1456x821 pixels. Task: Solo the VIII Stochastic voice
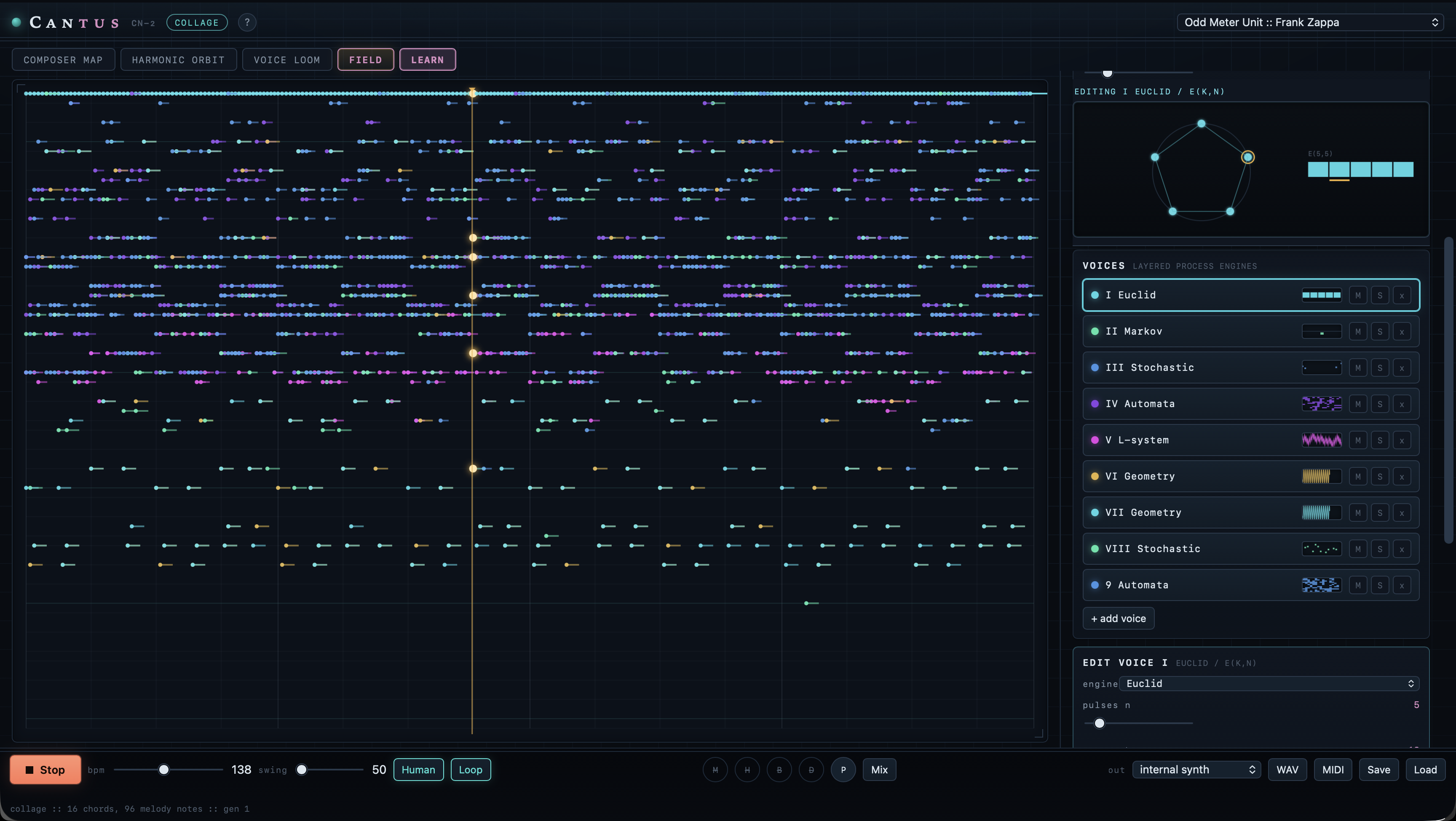[1380, 548]
